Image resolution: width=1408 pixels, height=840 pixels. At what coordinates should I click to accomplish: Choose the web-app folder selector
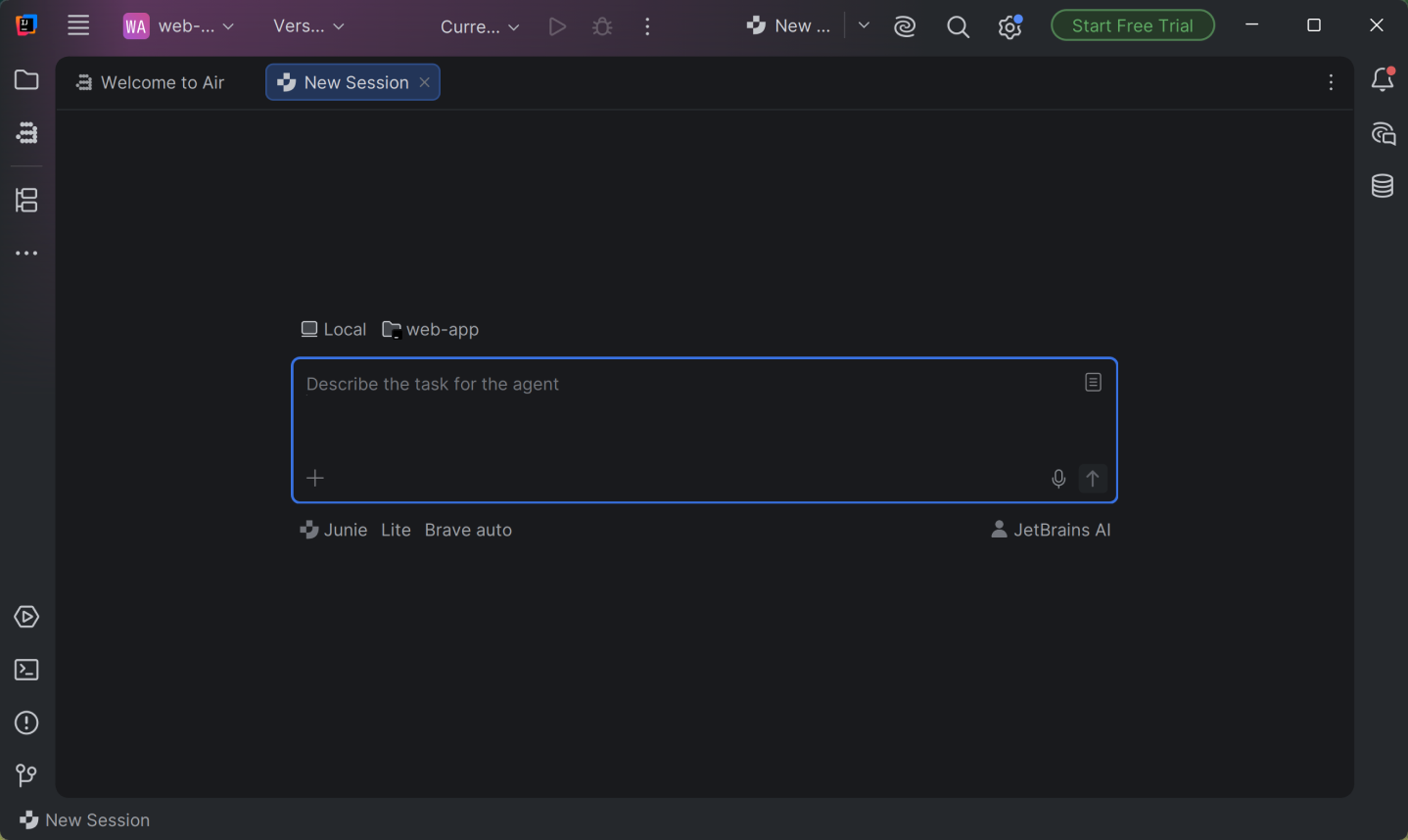pyautogui.click(x=431, y=330)
